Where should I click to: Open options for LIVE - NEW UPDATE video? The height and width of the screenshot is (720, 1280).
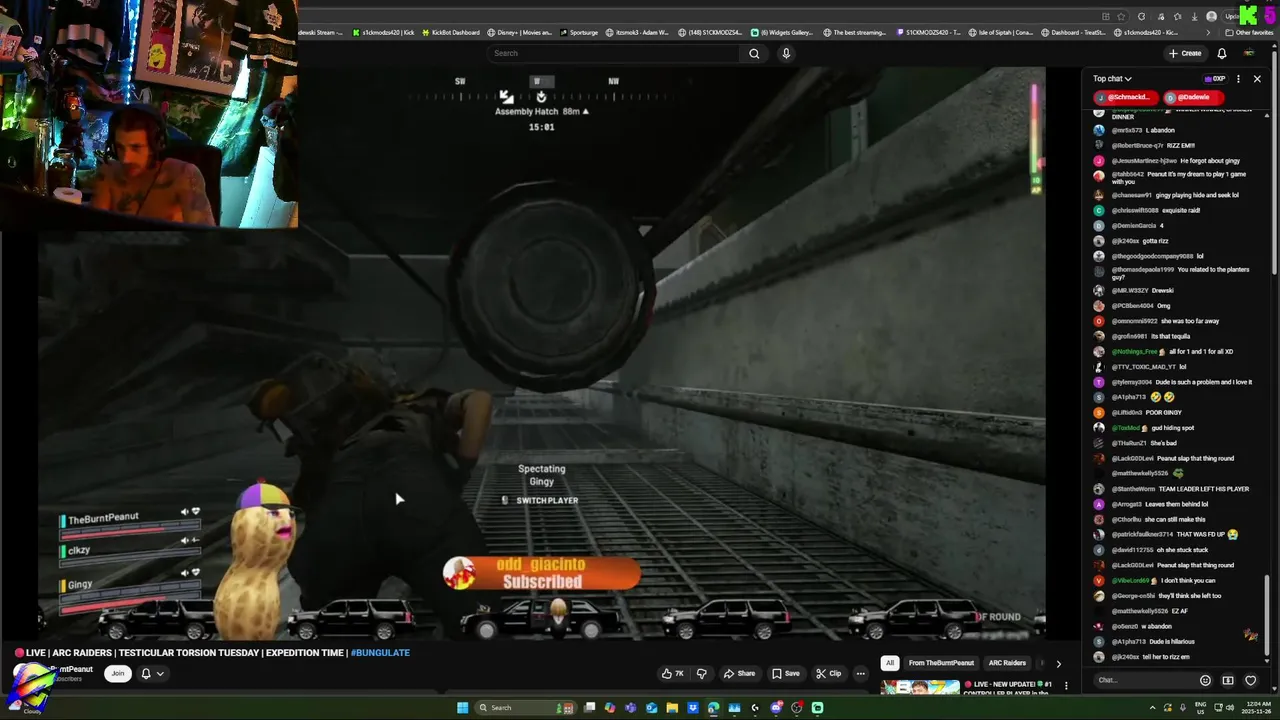pos(1066,686)
